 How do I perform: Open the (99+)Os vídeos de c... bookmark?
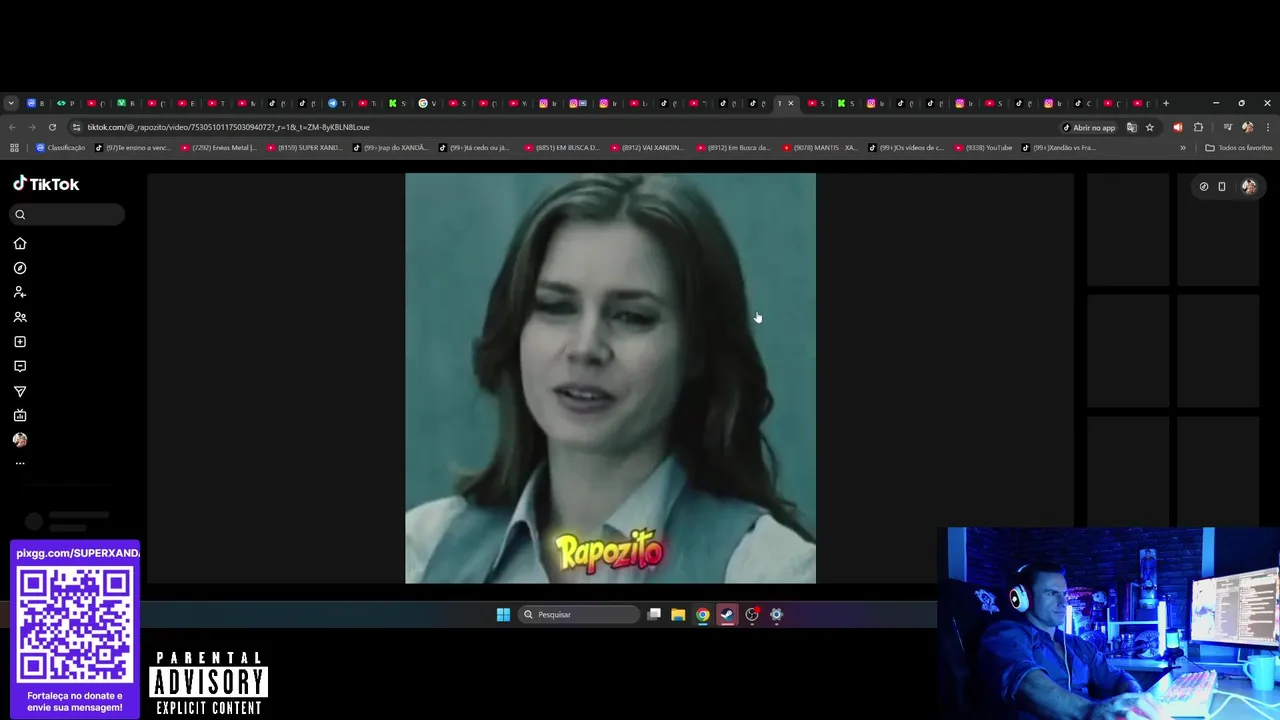coord(906,148)
